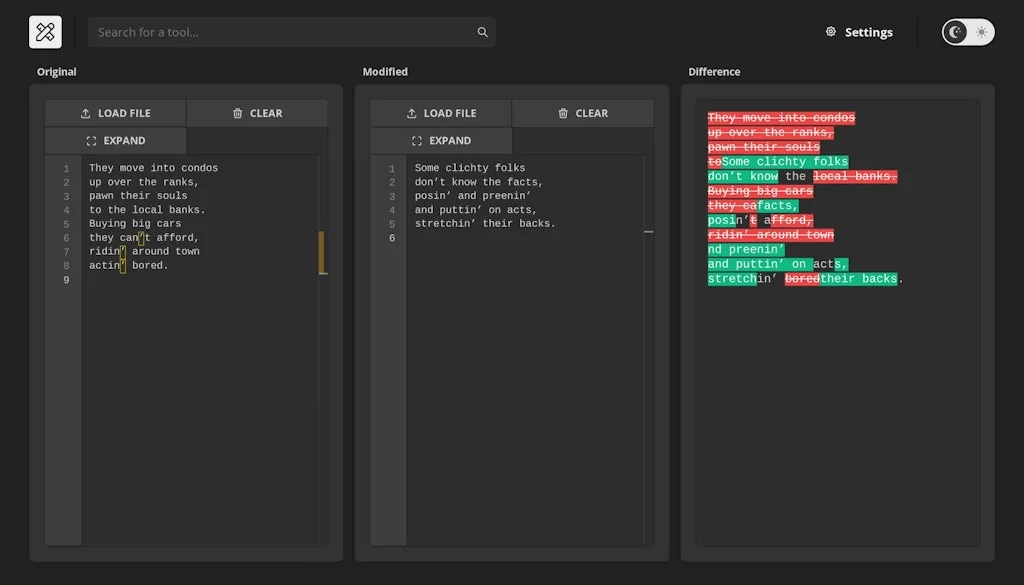Click line 'stretchin’ their backs.' in Modified

coord(485,224)
